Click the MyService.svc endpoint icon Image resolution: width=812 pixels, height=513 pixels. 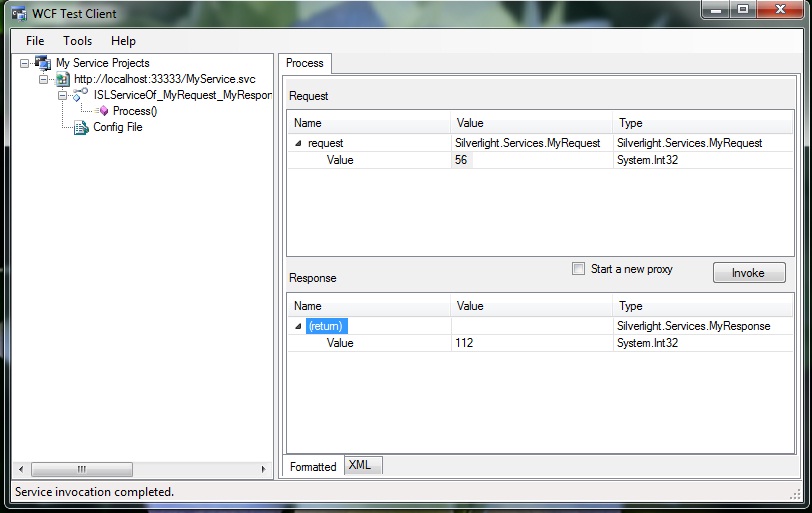[63, 79]
